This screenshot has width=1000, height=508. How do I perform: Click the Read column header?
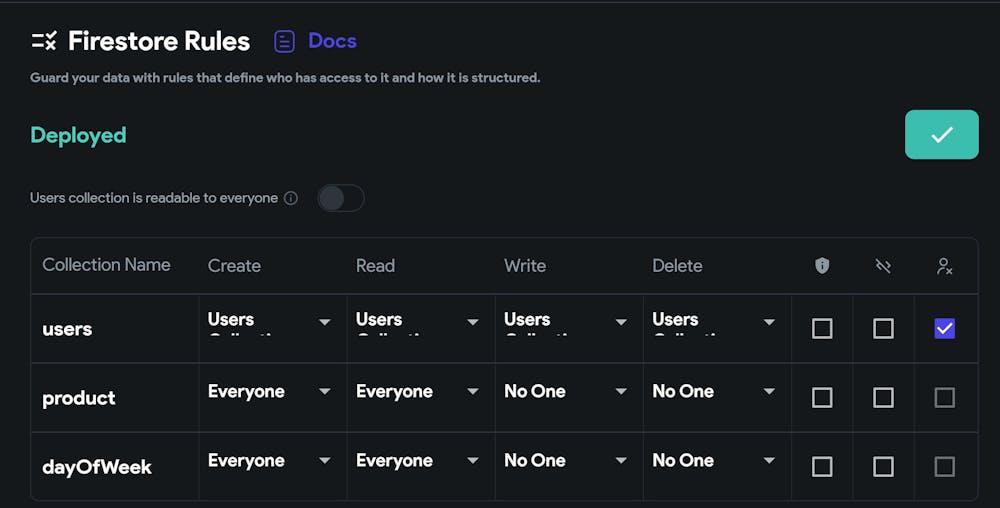click(375, 265)
